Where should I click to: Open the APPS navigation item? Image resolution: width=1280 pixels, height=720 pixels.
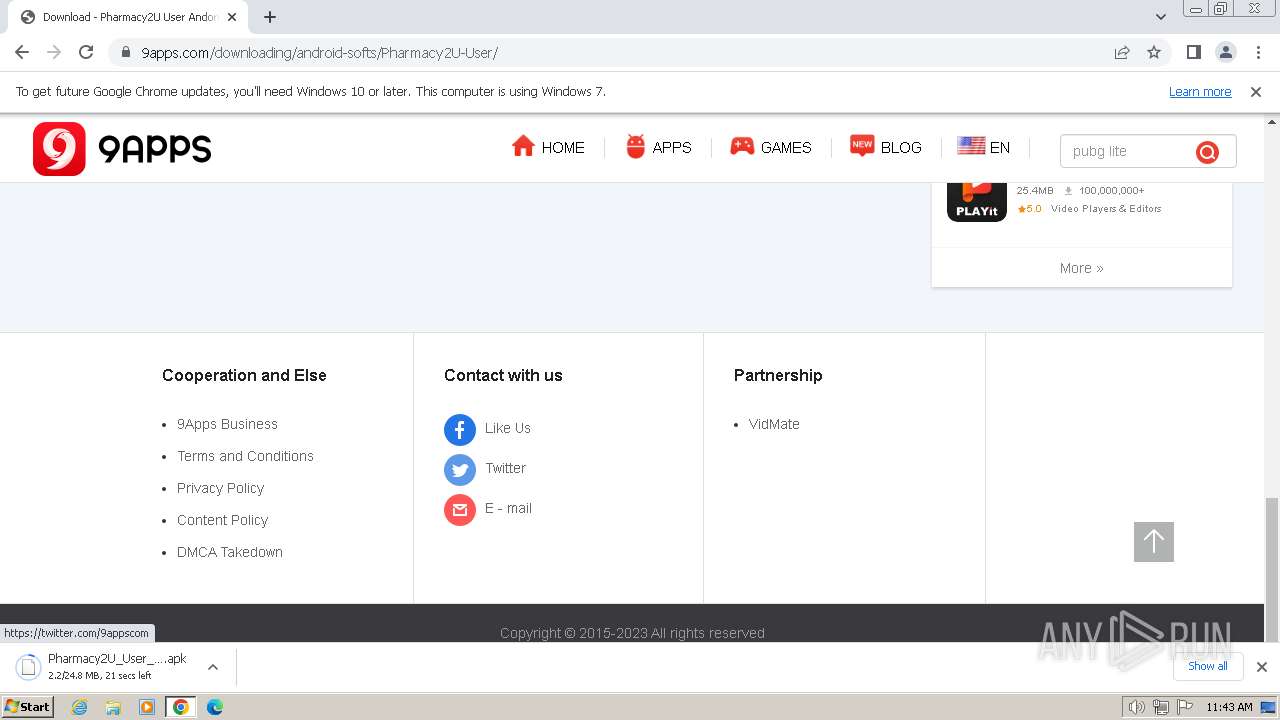[x=658, y=147]
